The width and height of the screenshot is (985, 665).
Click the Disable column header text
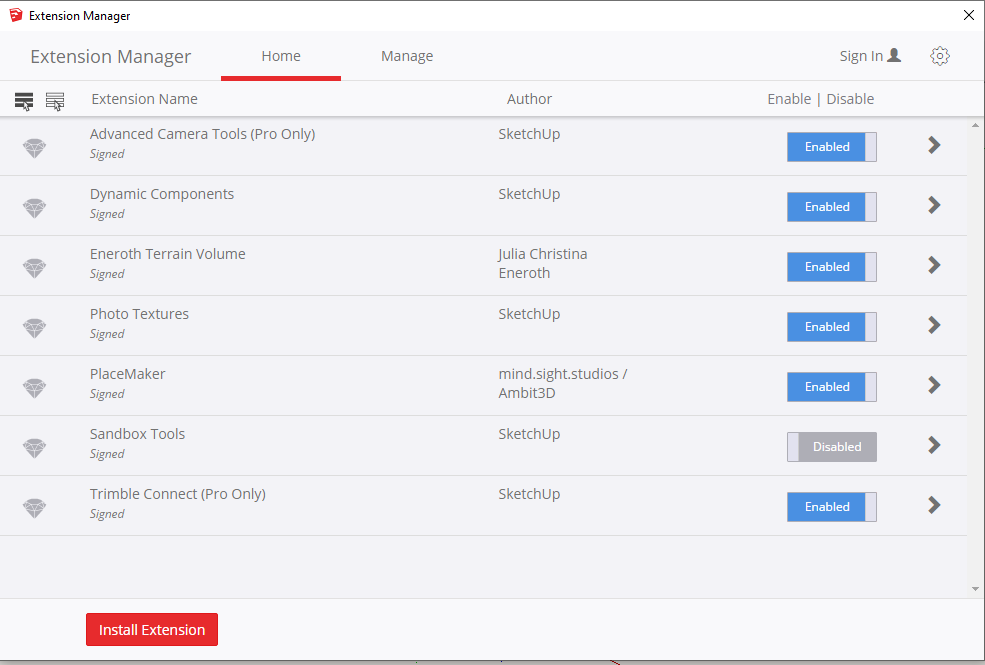coord(850,99)
